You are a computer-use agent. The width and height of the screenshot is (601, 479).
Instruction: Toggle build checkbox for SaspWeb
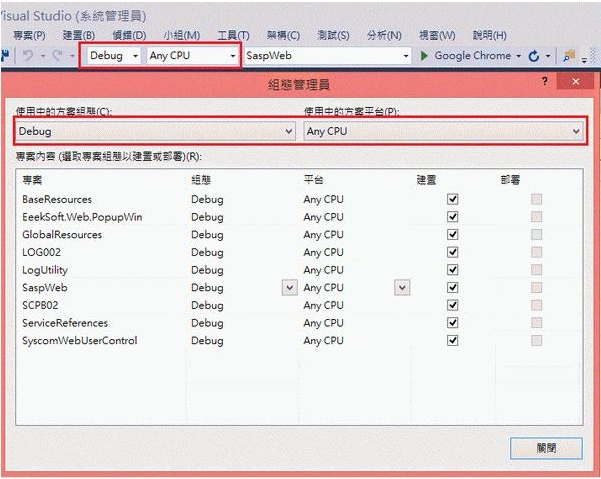[x=453, y=287]
